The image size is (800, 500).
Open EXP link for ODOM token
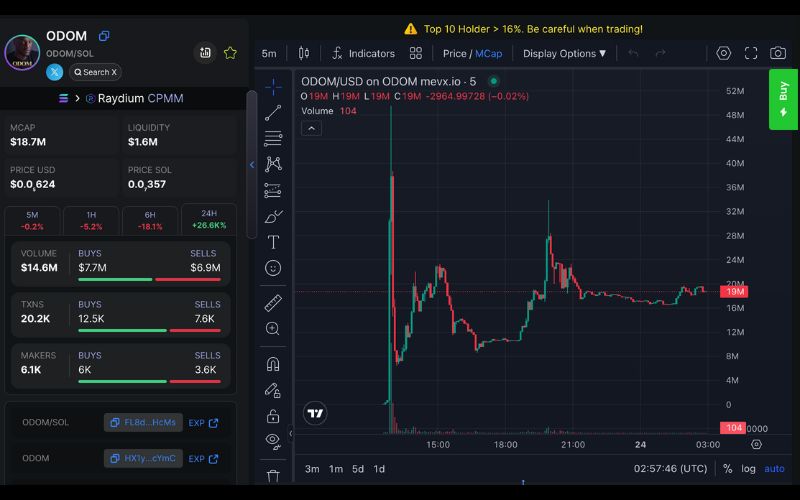pos(204,459)
